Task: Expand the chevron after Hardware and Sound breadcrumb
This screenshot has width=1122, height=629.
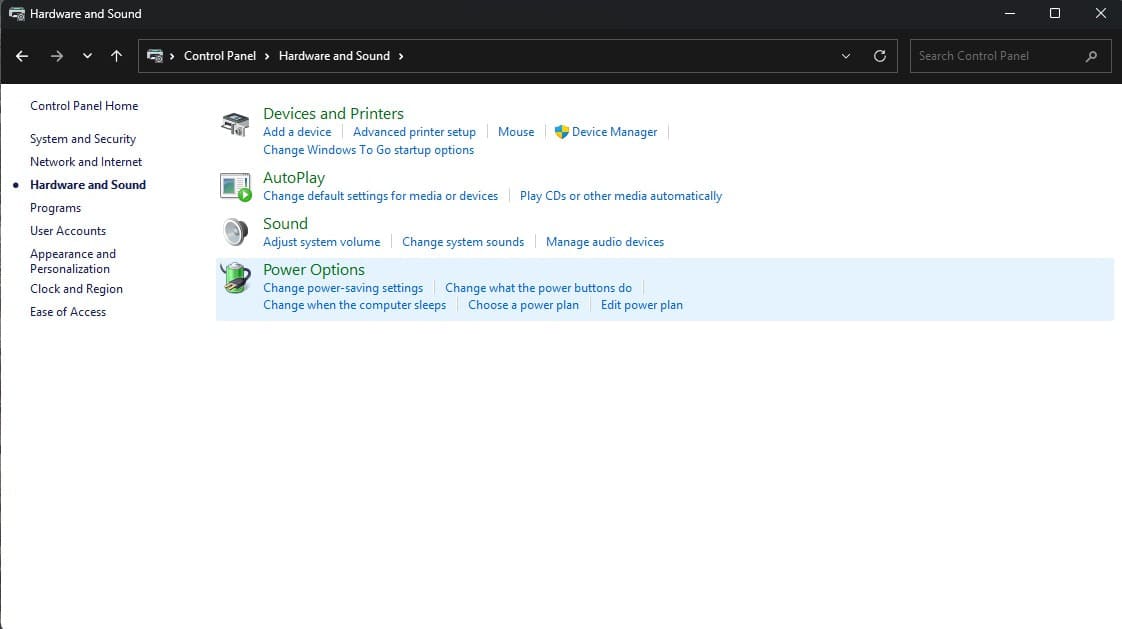Action: (x=401, y=56)
